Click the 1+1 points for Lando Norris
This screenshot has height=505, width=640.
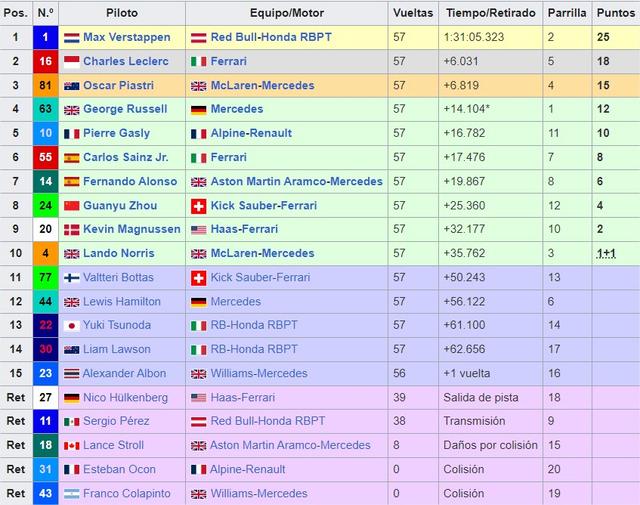[x=606, y=254]
